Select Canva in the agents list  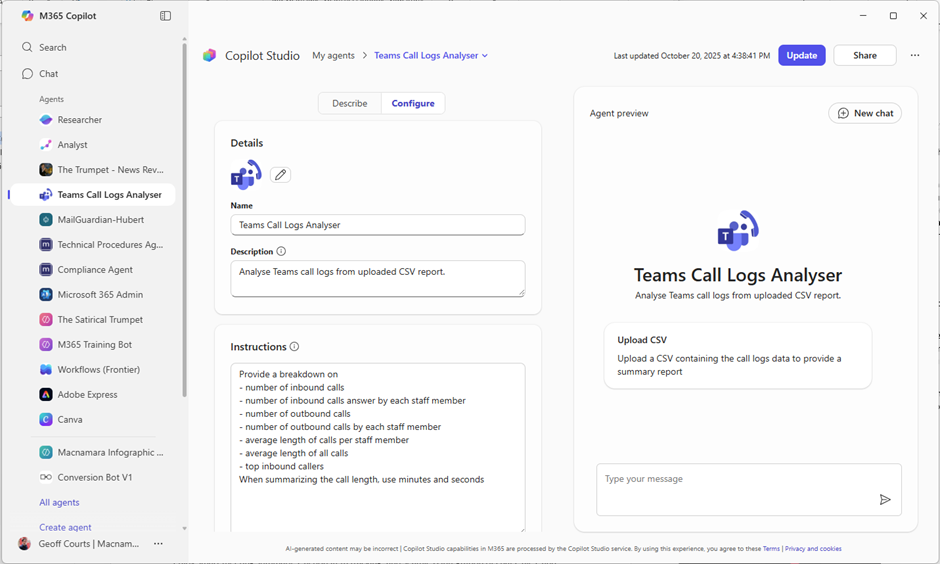click(x=70, y=420)
